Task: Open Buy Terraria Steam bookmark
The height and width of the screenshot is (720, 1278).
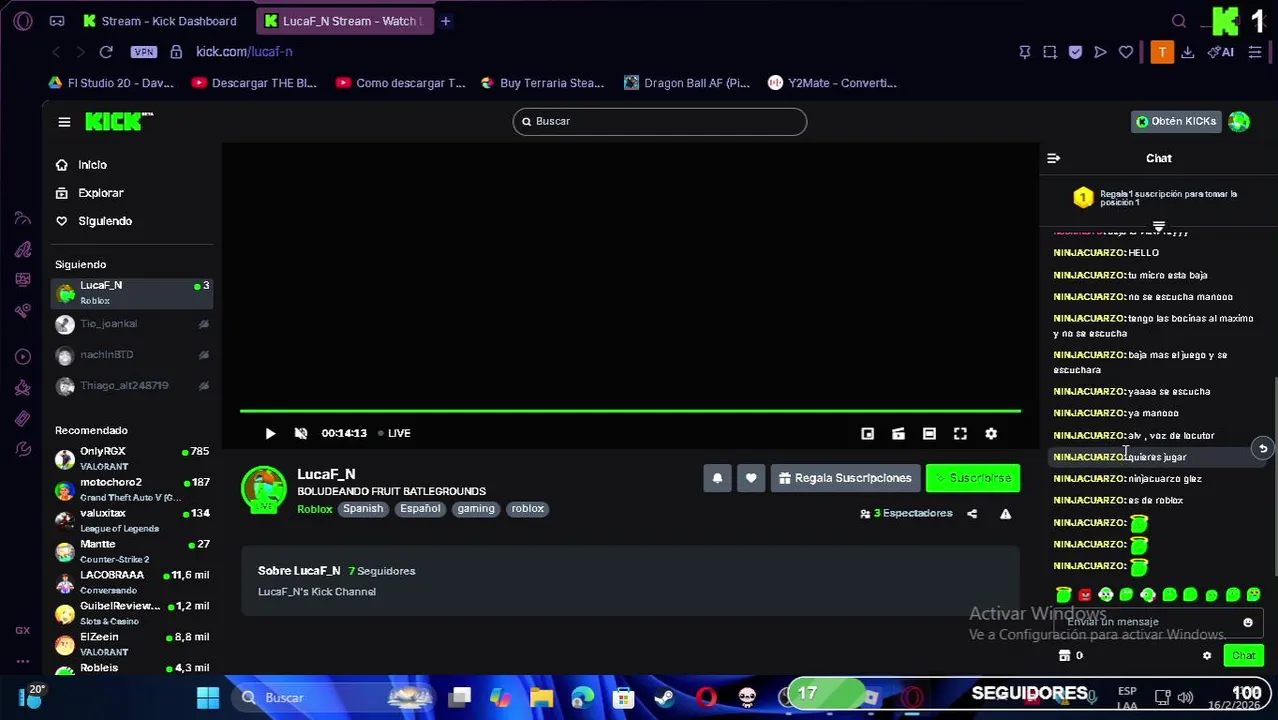Action: coord(543,83)
